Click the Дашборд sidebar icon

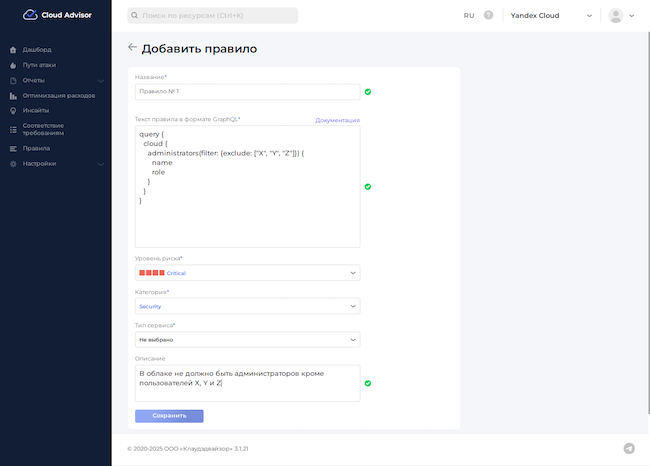(x=13, y=49)
